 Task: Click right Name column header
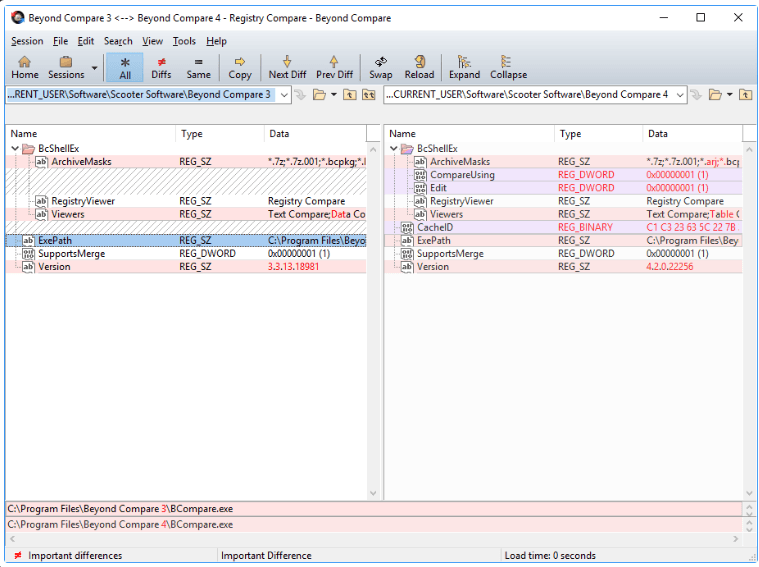tap(470, 134)
